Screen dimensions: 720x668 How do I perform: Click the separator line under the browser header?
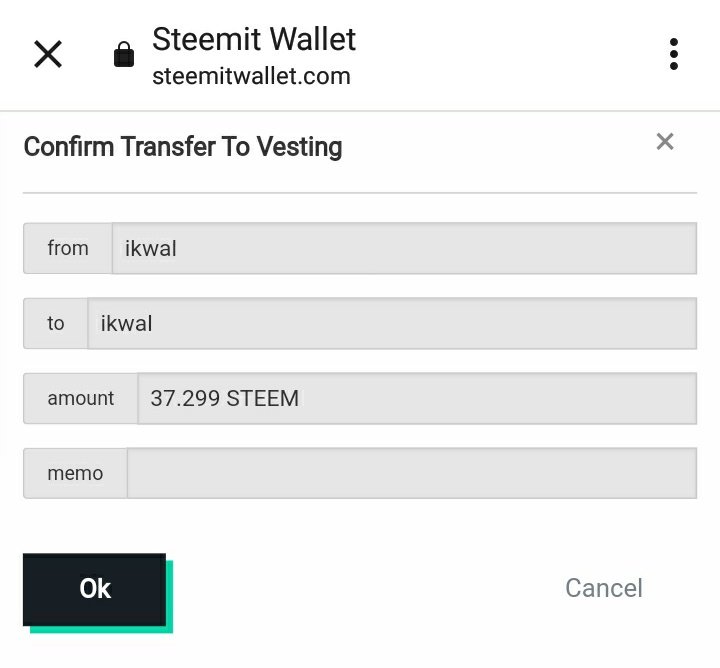pos(360,110)
